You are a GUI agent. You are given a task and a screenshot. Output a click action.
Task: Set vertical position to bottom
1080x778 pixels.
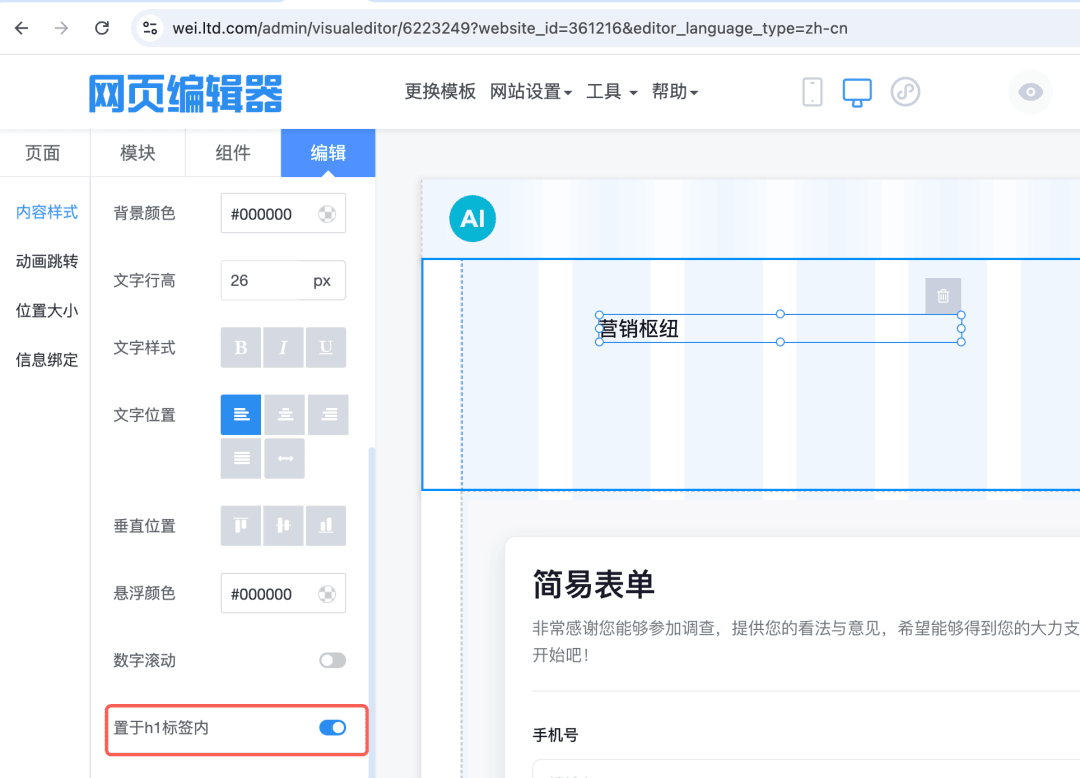coord(326,526)
